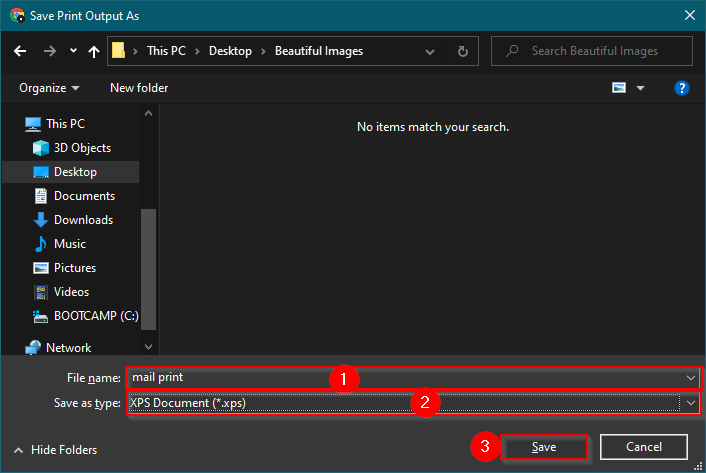This screenshot has width=706, height=473.
Task: Click the Pictures icon in sidebar
Action: (x=41, y=268)
